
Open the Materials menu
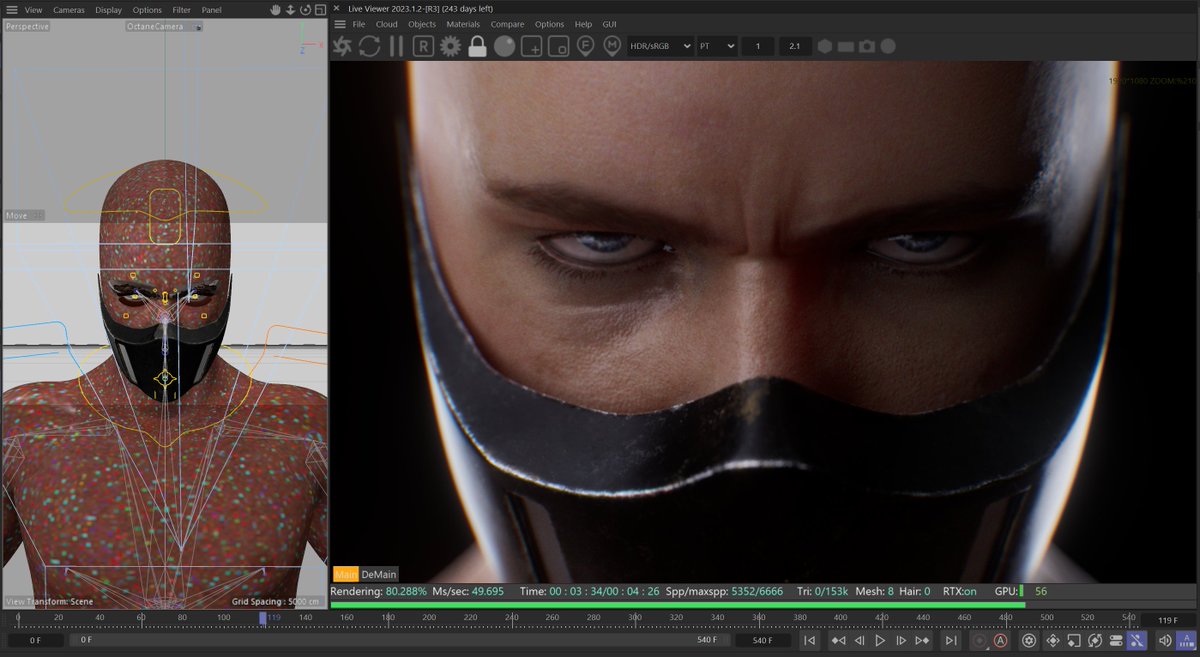[x=463, y=24]
